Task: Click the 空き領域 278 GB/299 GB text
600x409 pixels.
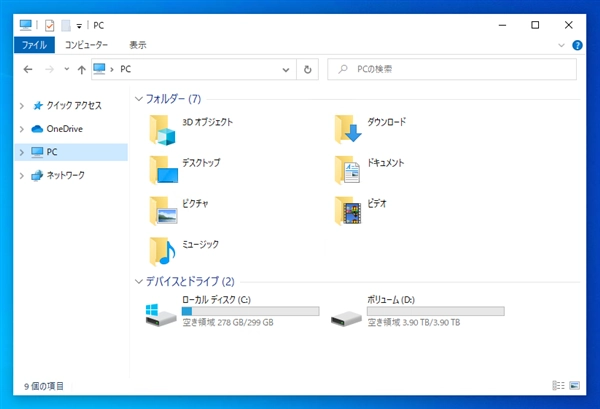Action: tap(228, 323)
